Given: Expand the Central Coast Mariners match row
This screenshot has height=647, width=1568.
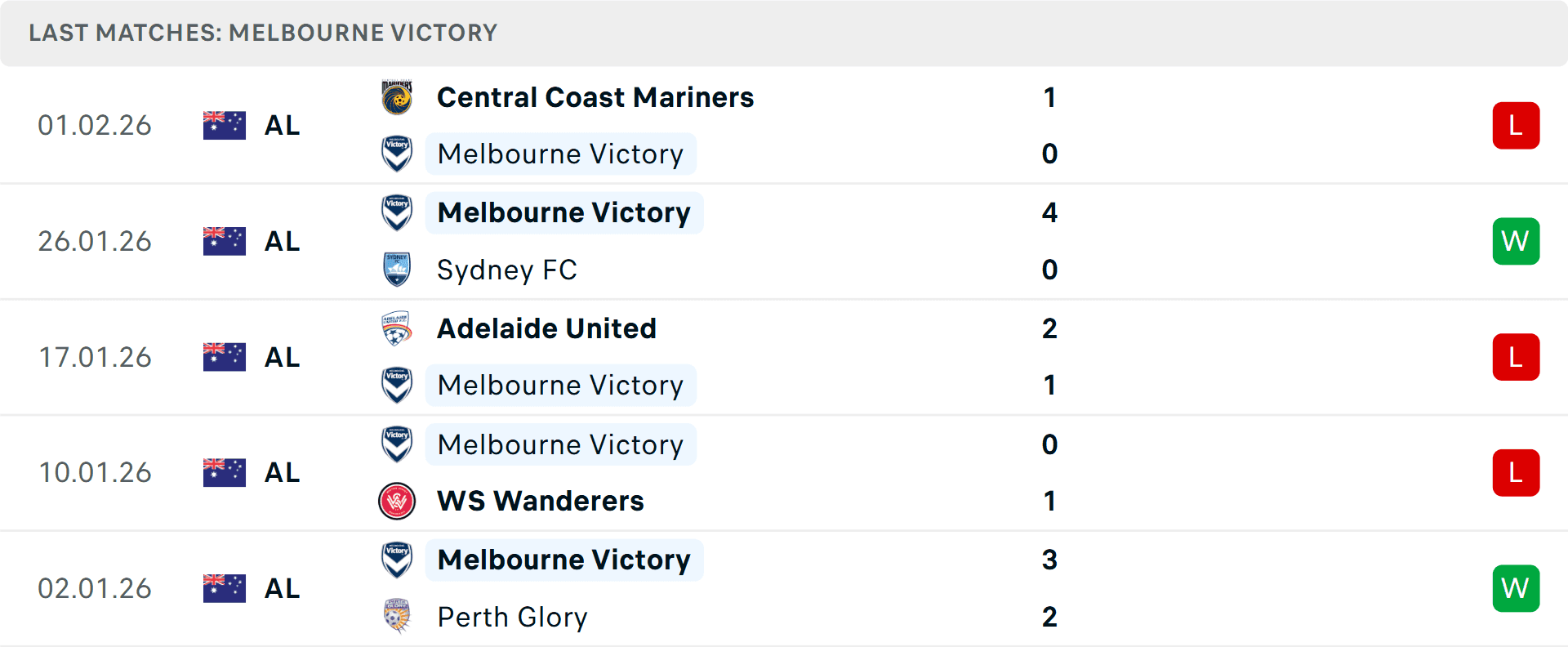Looking at the screenshot, I should tap(784, 125).
